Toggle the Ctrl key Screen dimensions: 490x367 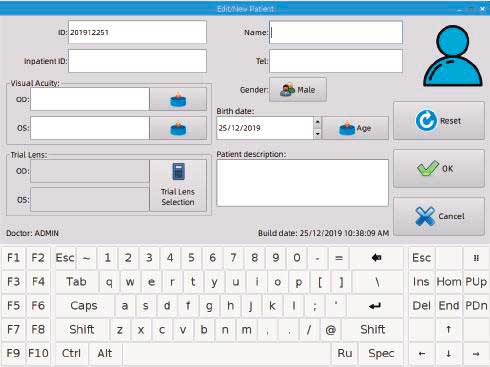click(x=71, y=353)
